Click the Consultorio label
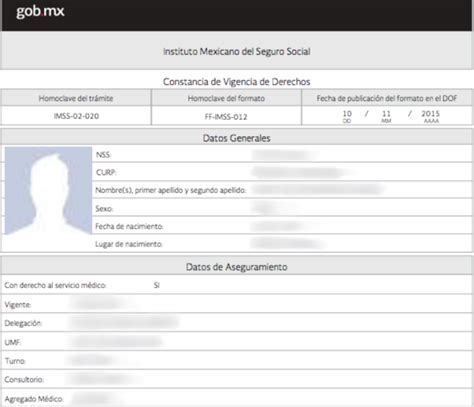The height and width of the screenshot is (407, 474). point(24,380)
